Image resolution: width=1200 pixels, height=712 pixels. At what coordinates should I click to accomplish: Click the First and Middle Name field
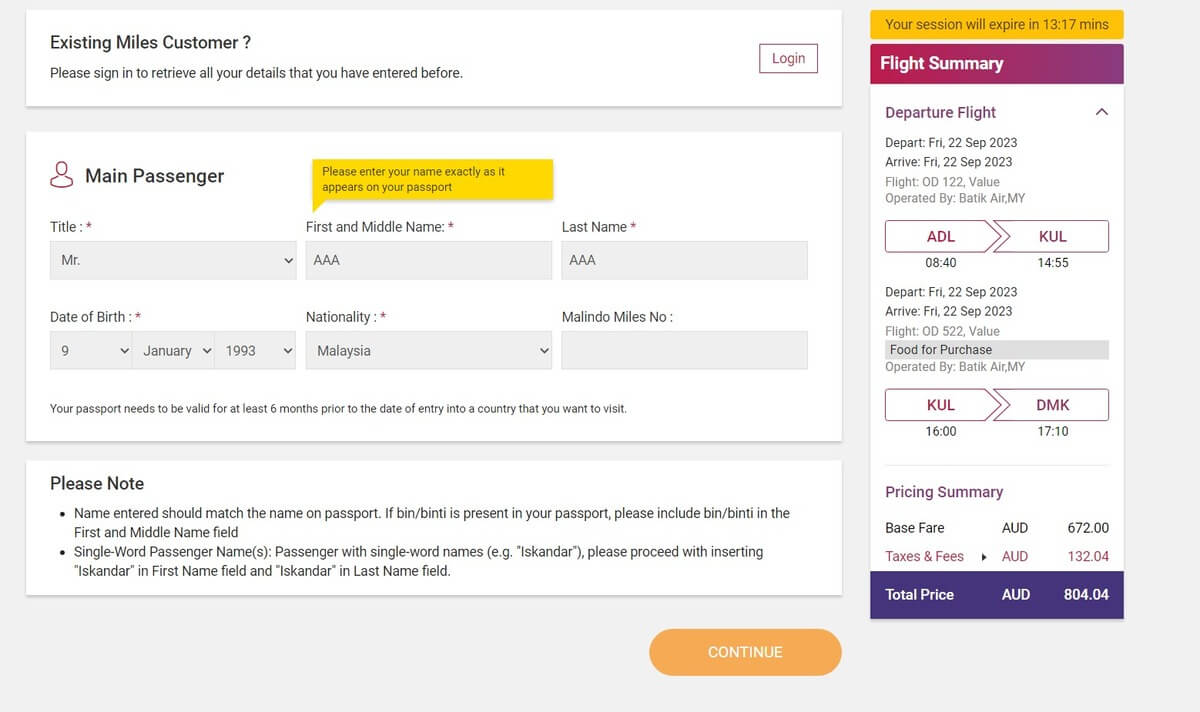click(x=429, y=260)
